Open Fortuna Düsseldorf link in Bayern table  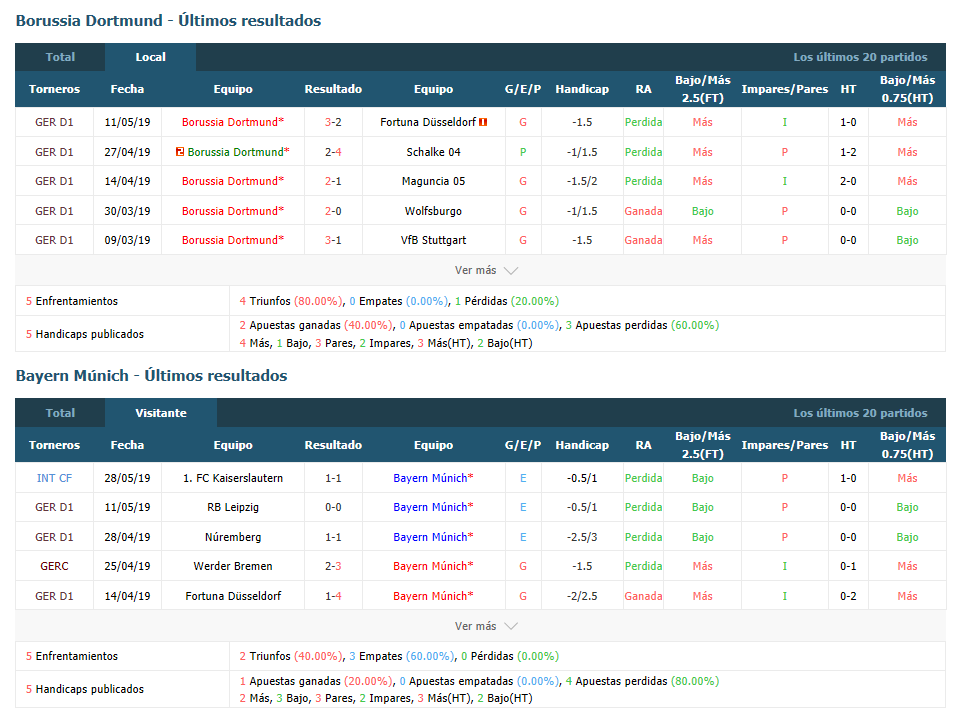click(x=233, y=596)
